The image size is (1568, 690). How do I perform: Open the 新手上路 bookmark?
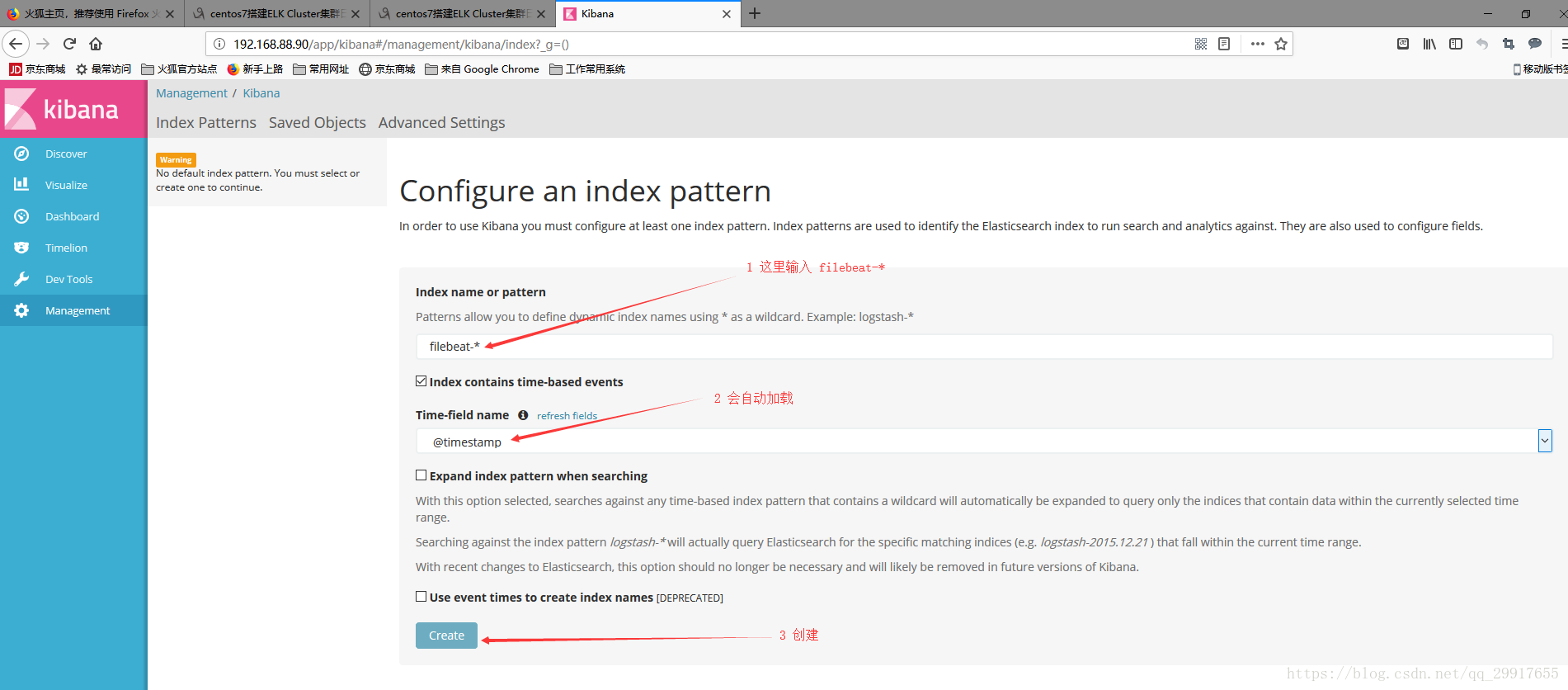tap(255, 69)
